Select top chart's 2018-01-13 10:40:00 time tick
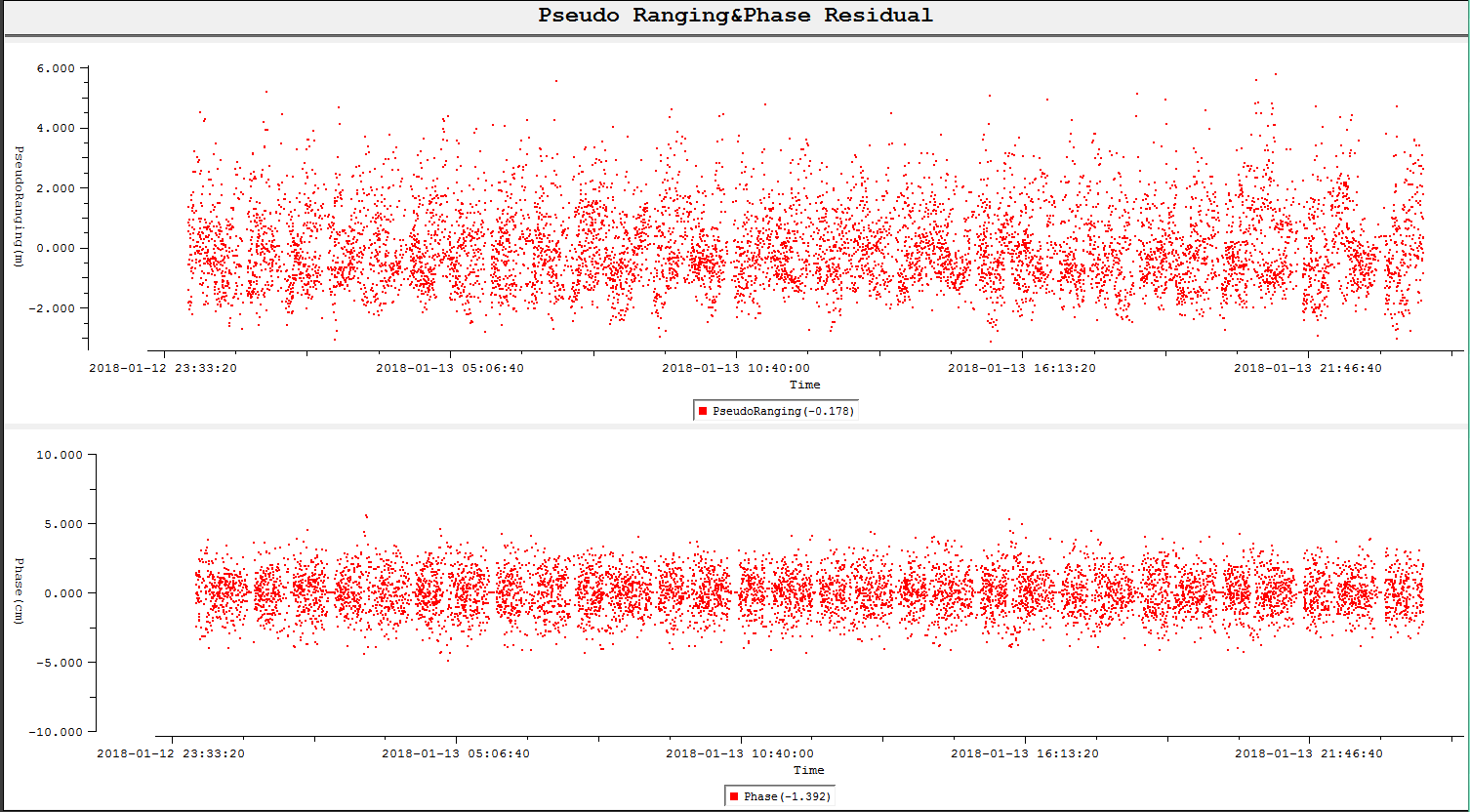The width and height of the screenshot is (1470, 812). point(736,369)
